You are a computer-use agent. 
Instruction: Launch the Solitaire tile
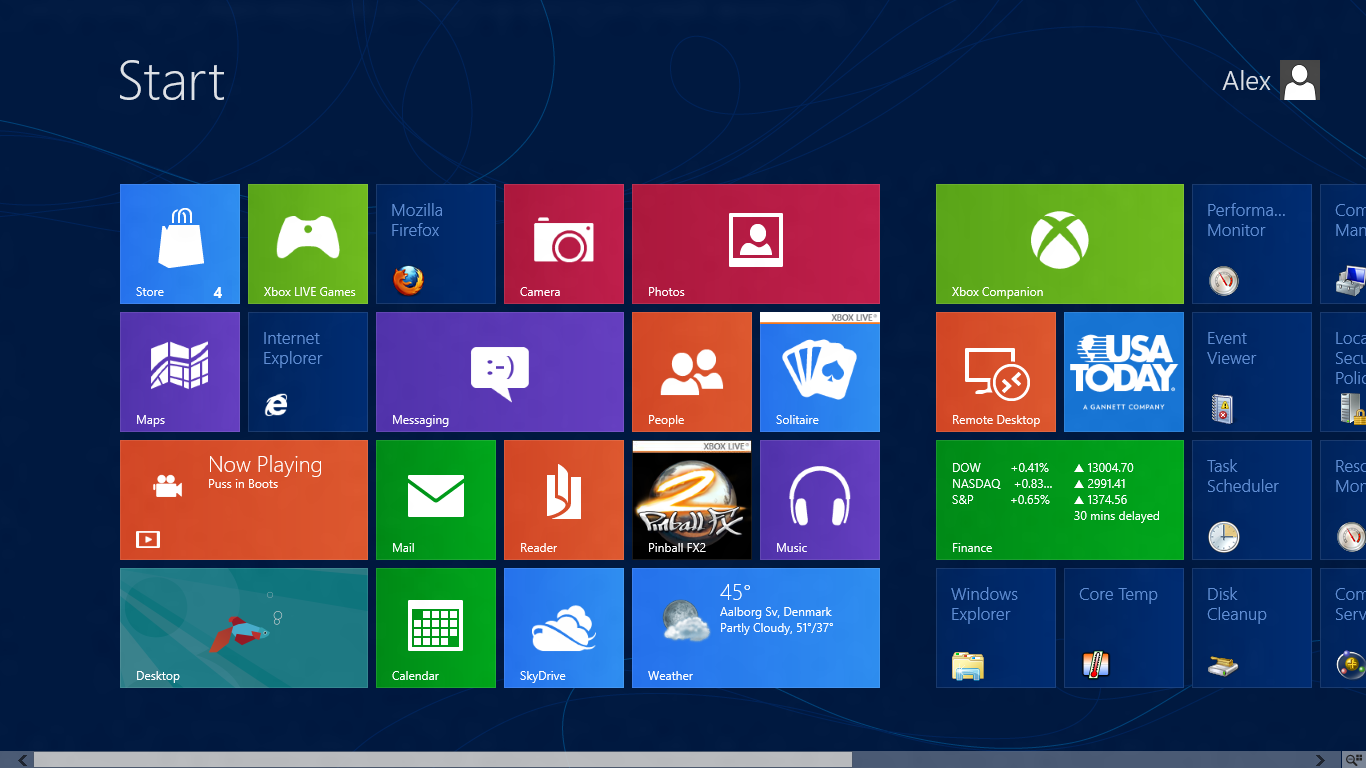[x=820, y=372]
